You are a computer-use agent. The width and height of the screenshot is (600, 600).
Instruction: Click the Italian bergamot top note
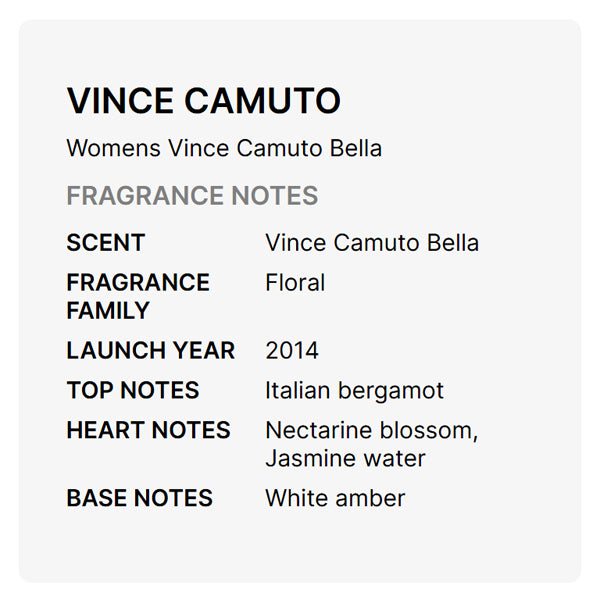point(354,391)
